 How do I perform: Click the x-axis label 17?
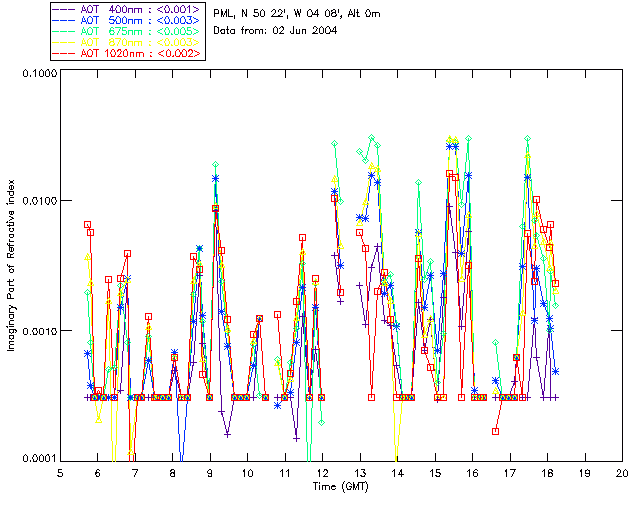point(510,473)
